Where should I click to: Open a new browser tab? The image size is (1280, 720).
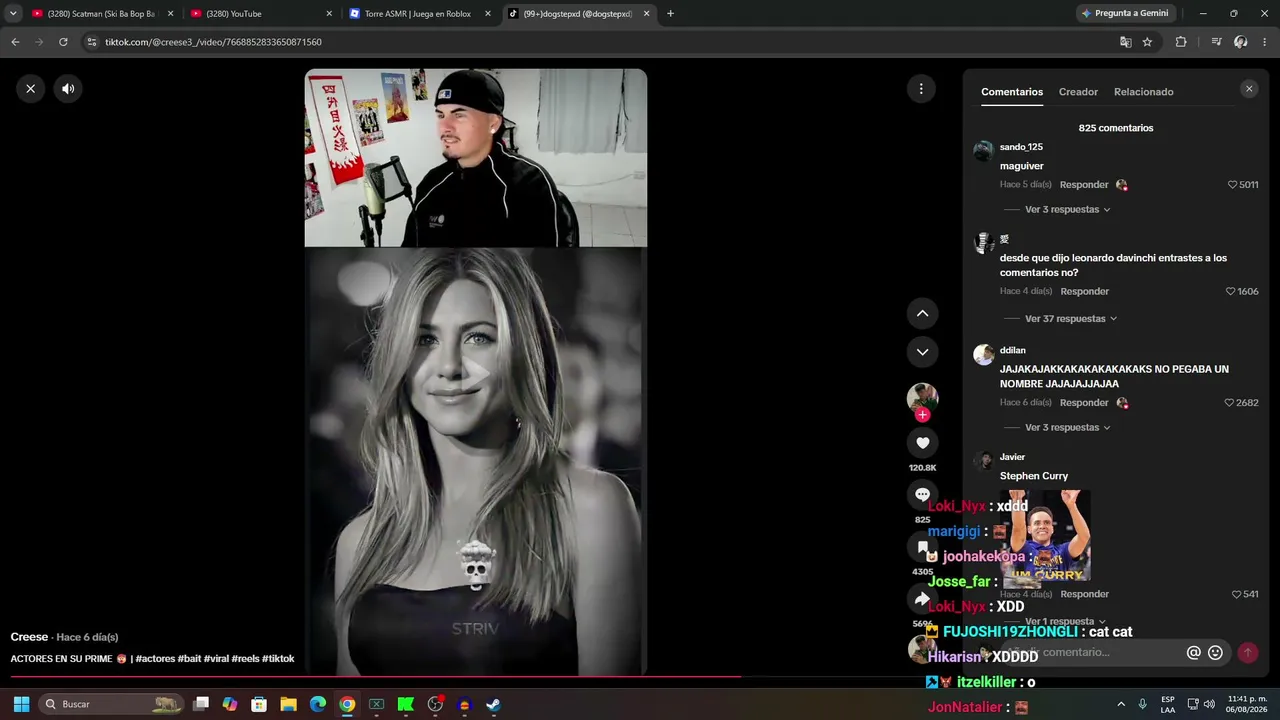click(x=670, y=14)
